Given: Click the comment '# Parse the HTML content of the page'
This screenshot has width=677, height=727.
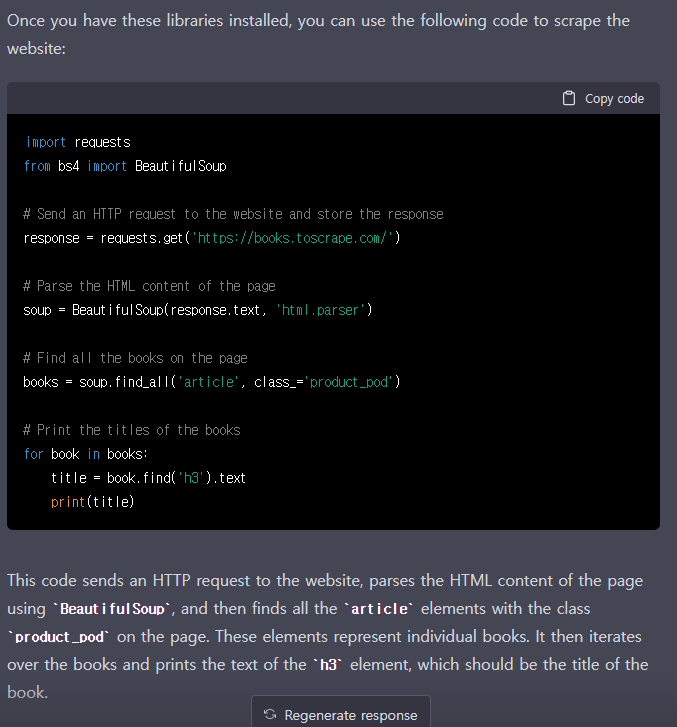Looking at the screenshot, I should click(149, 286).
